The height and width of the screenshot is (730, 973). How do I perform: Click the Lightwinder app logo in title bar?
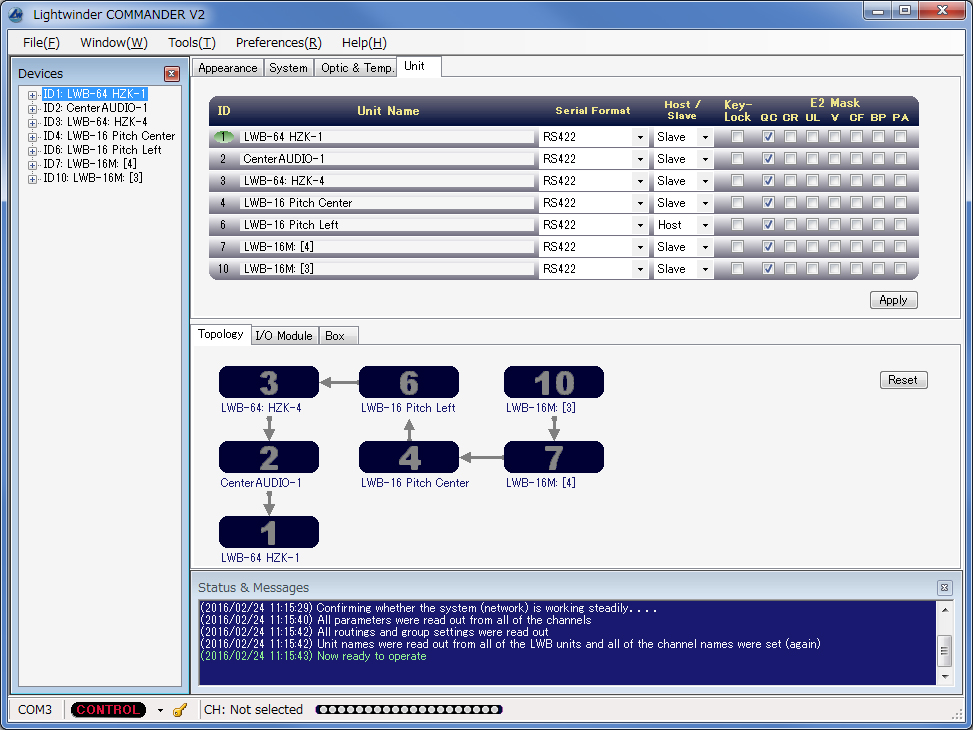(x=16, y=14)
